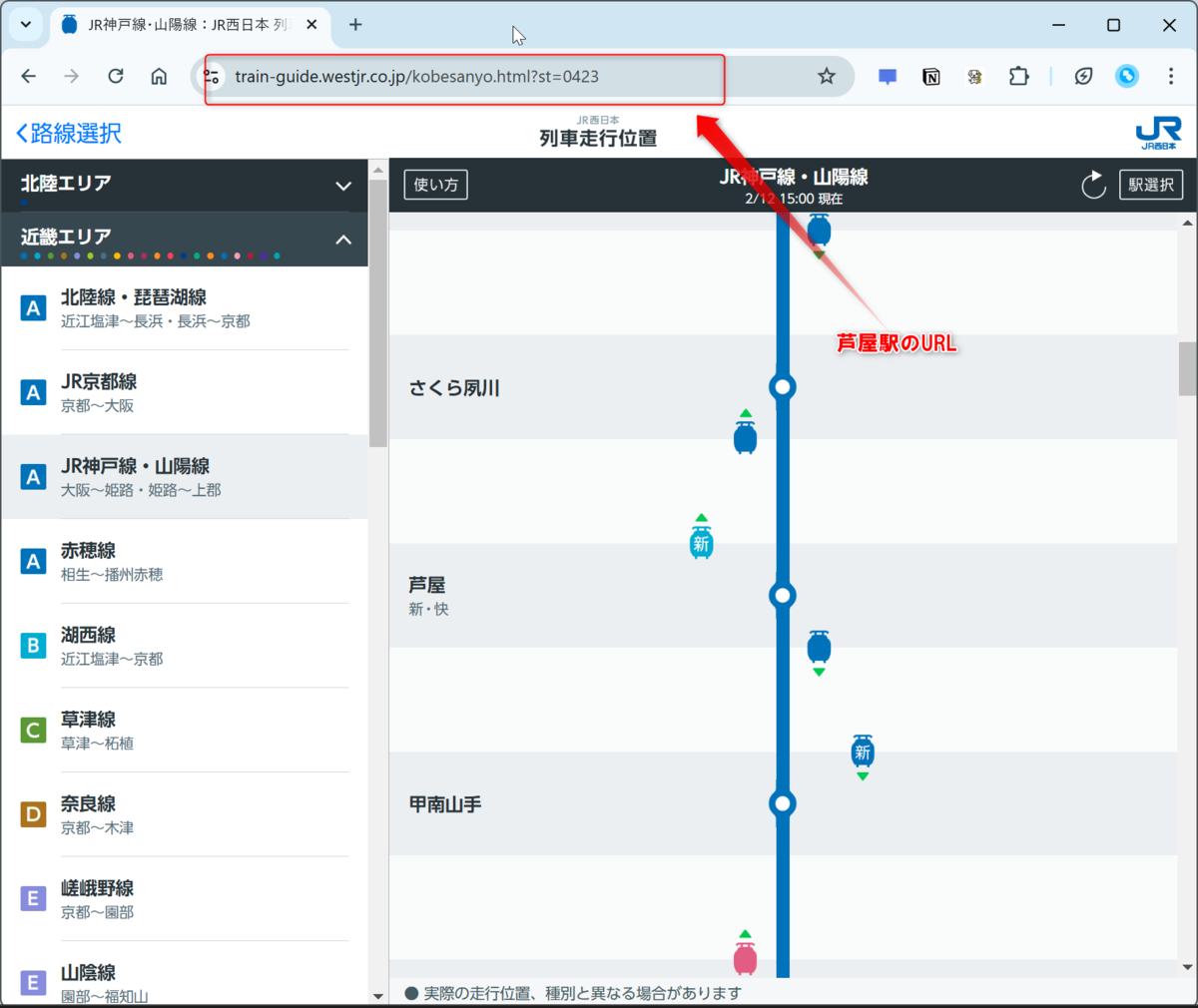1198x1008 pixels.
Task: Click the さくら夙川 station marker circle
Action: pyautogui.click(x=783, y=386)
